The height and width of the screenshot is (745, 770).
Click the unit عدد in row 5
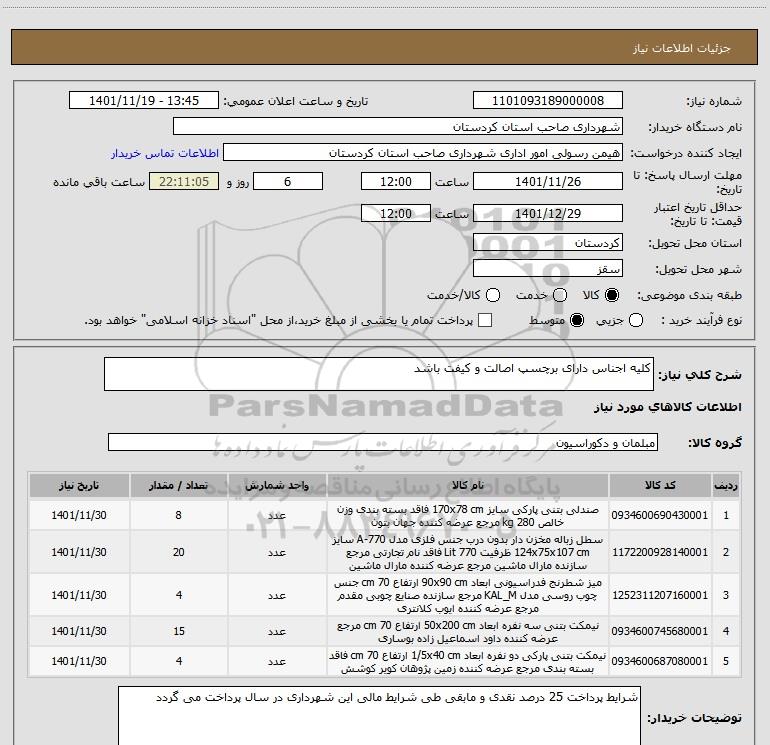coord(277,662)
